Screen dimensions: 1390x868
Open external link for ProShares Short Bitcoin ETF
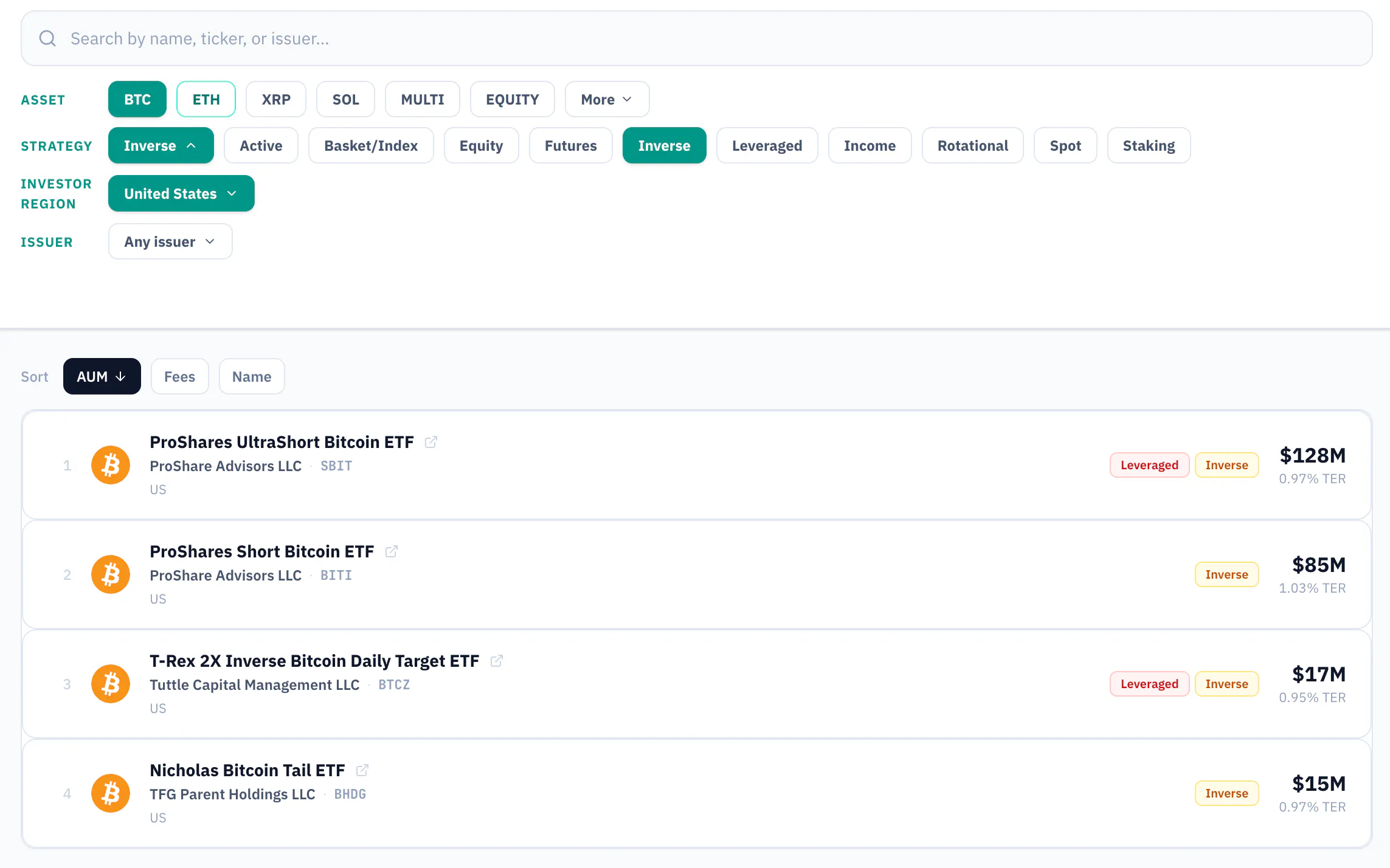(392, 551)
